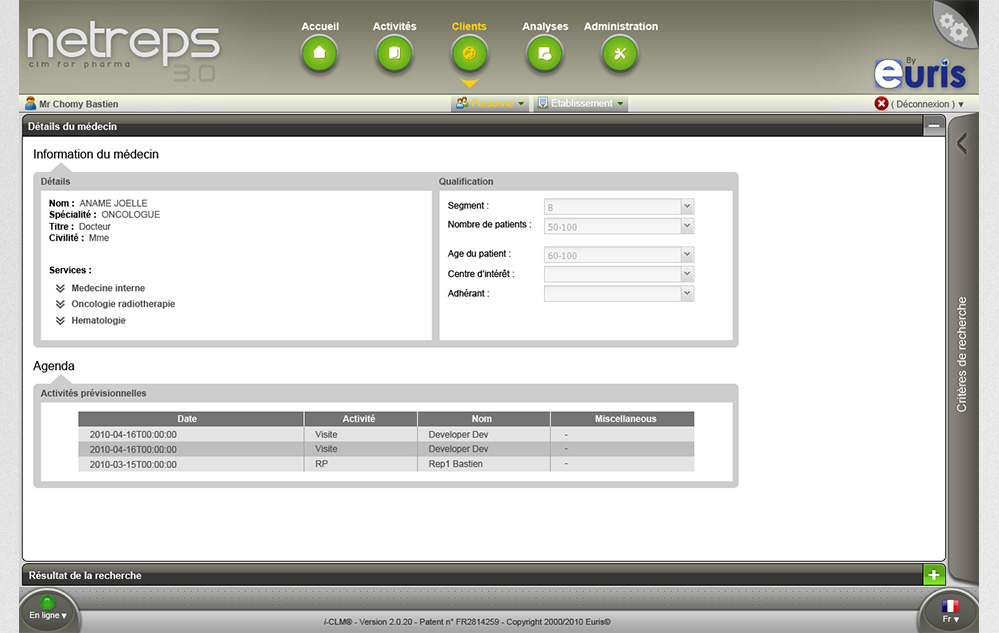Click the Déconnexion link

coord(923,104)
